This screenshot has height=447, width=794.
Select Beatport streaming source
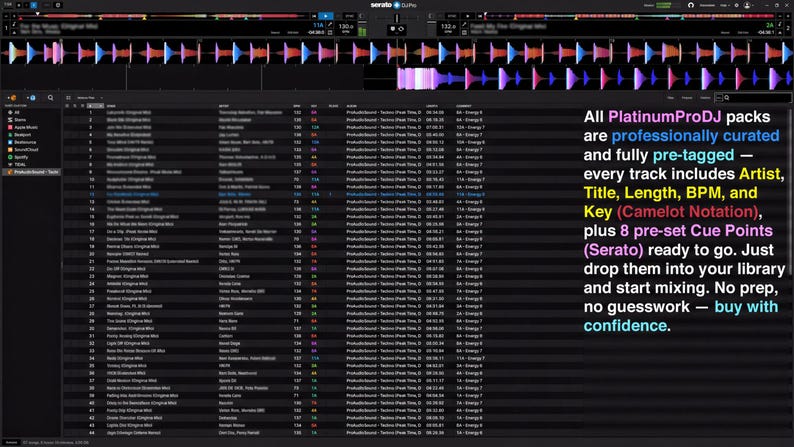click(22, 135)
